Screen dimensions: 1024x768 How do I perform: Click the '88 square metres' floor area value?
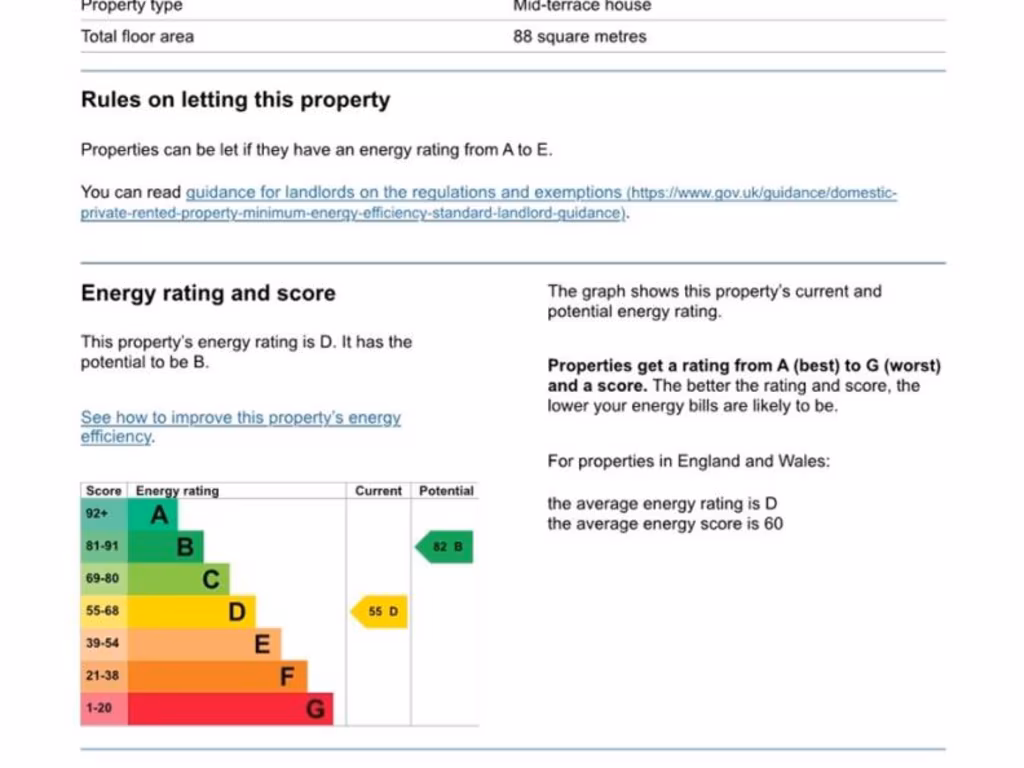coord(580,37)
